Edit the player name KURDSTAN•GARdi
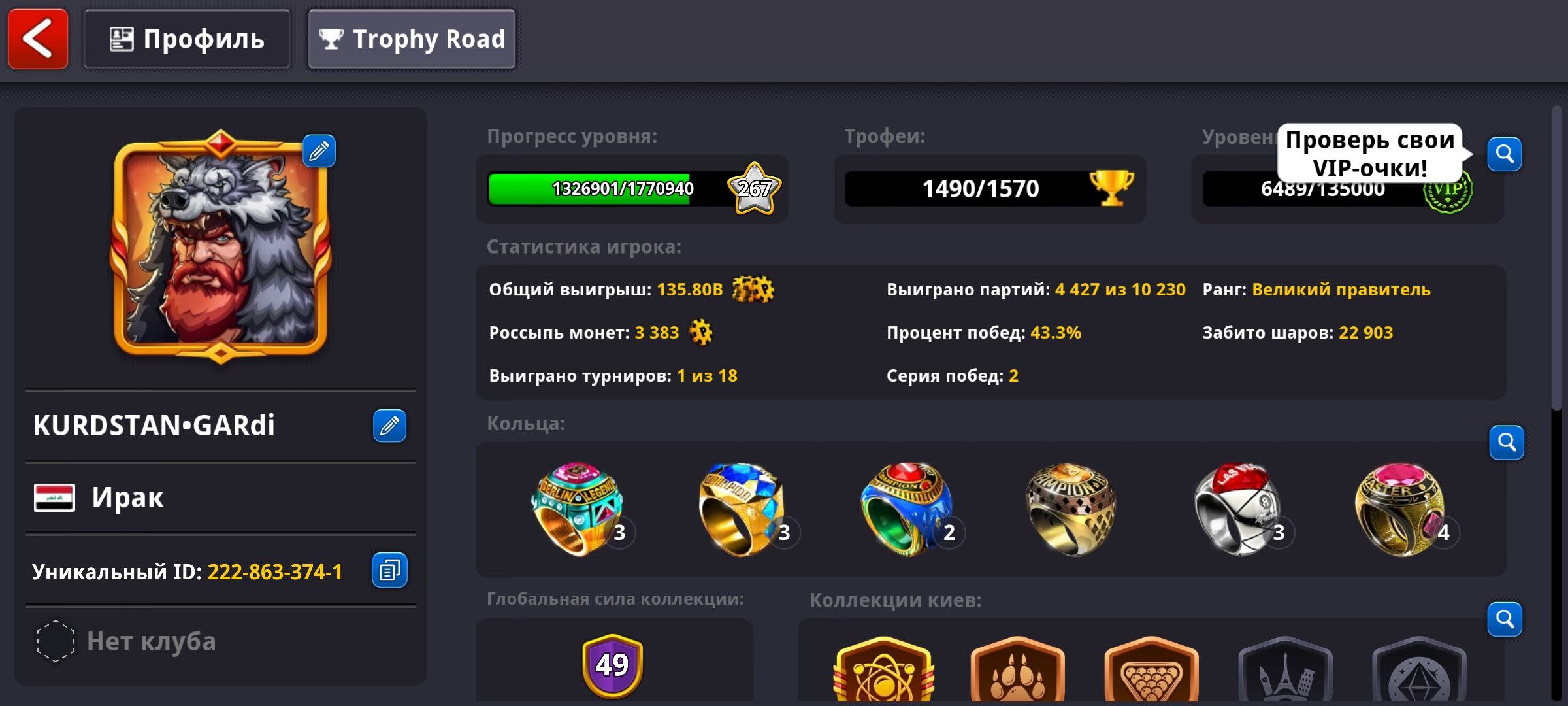Image resolution: width=1568 pixels, height=706 pixels. pyautogui.click(x=389, y=426)
